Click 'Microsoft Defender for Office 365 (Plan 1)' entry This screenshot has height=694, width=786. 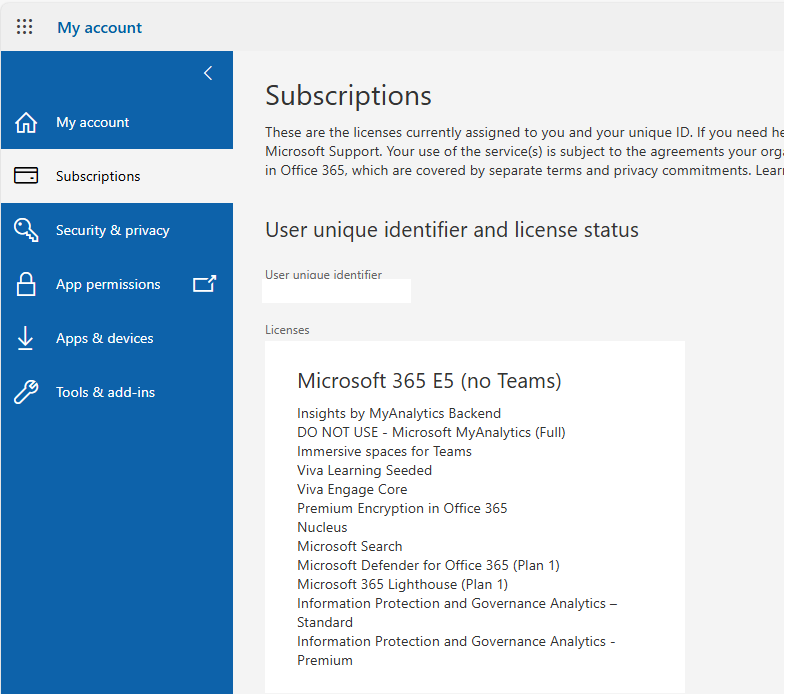pyautogui.click(x=429, y=566)
